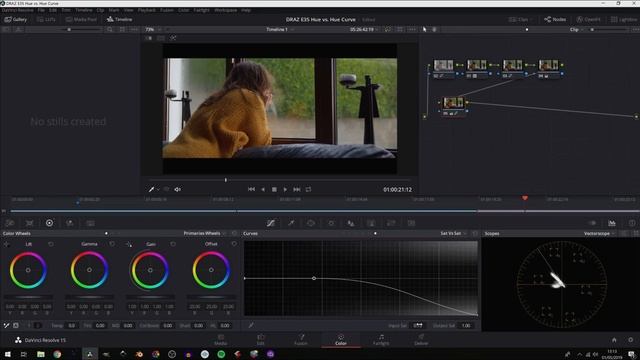Open the Workspace menu
The height and width of the screenshot is (360, 640).
pyautogui.click(x=225, y=10)
